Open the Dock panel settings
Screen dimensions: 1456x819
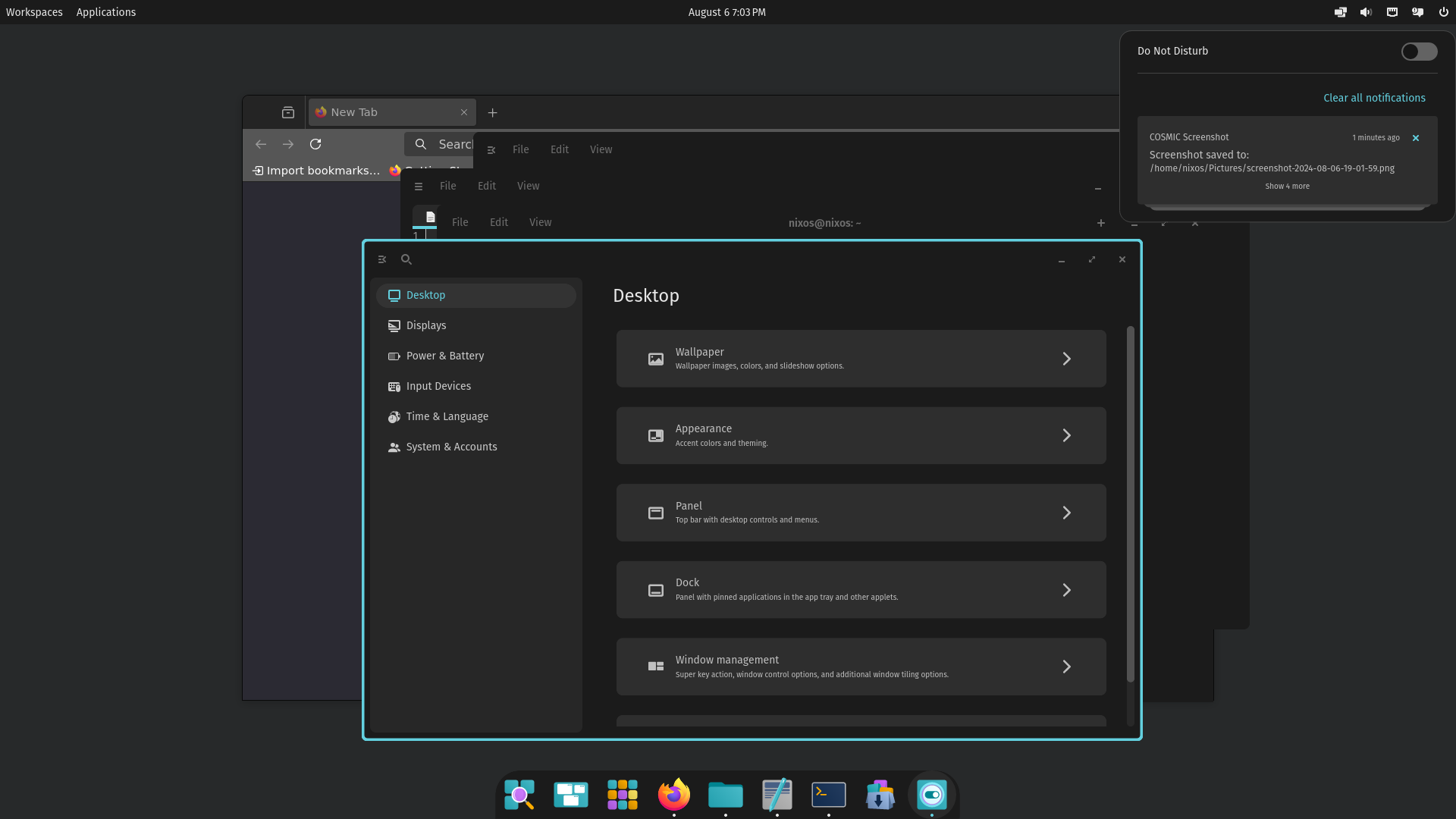[861, 589]
